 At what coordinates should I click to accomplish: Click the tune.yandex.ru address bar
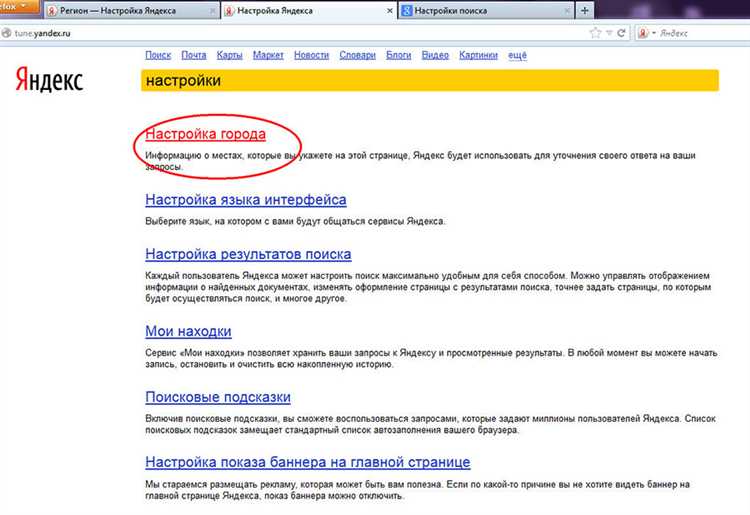(x=297, y=33)
